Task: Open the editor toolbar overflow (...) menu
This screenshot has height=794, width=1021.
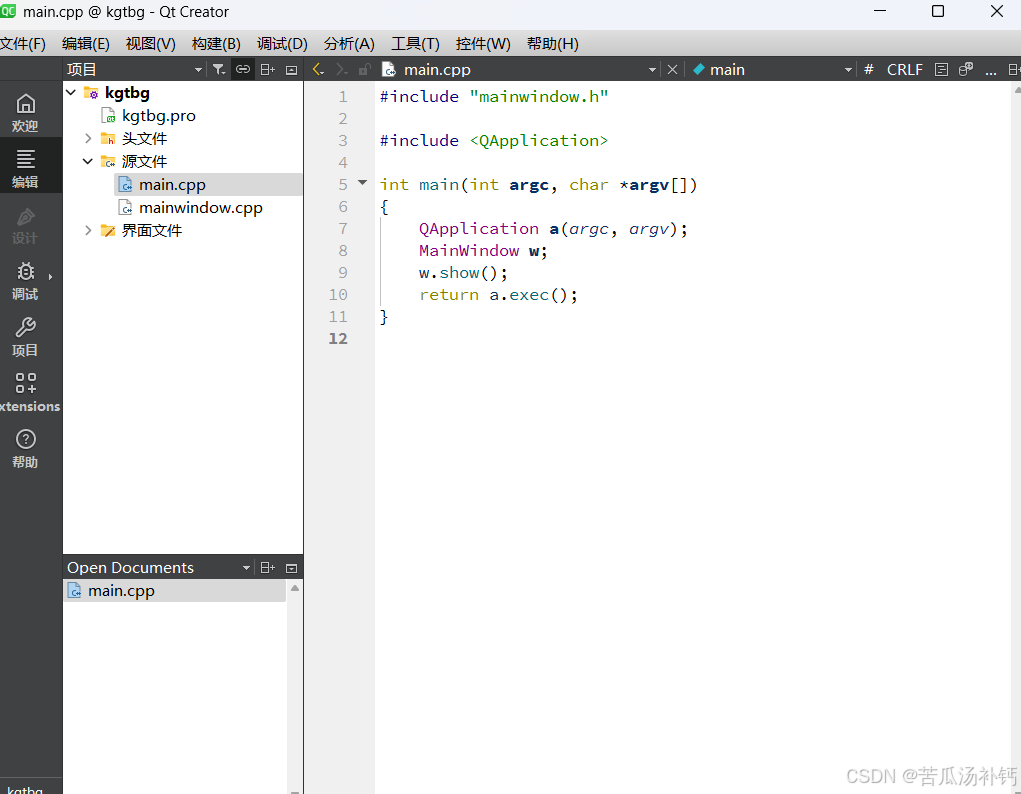Action: point(991,70)
